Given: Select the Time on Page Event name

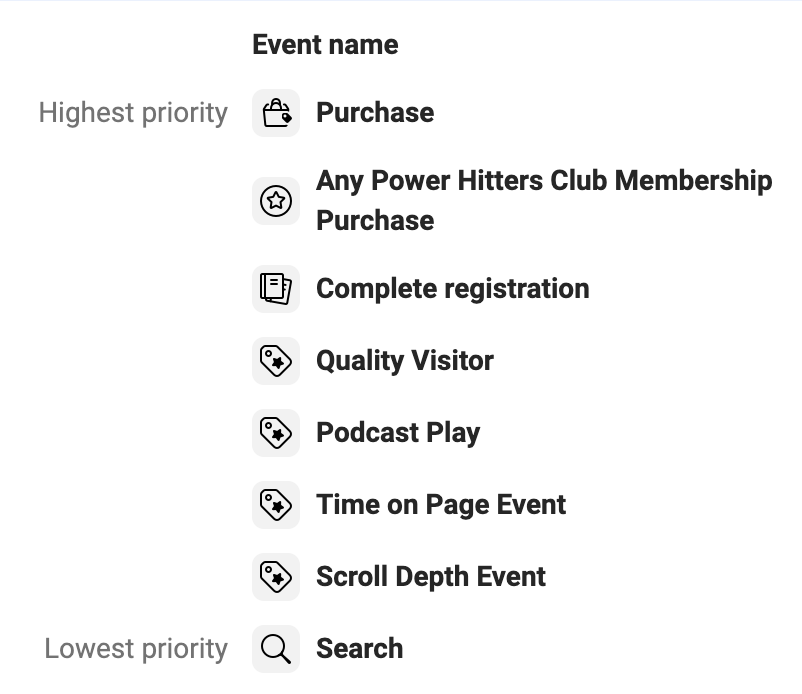Looking at the screenshot, I should tap(441, 505).
